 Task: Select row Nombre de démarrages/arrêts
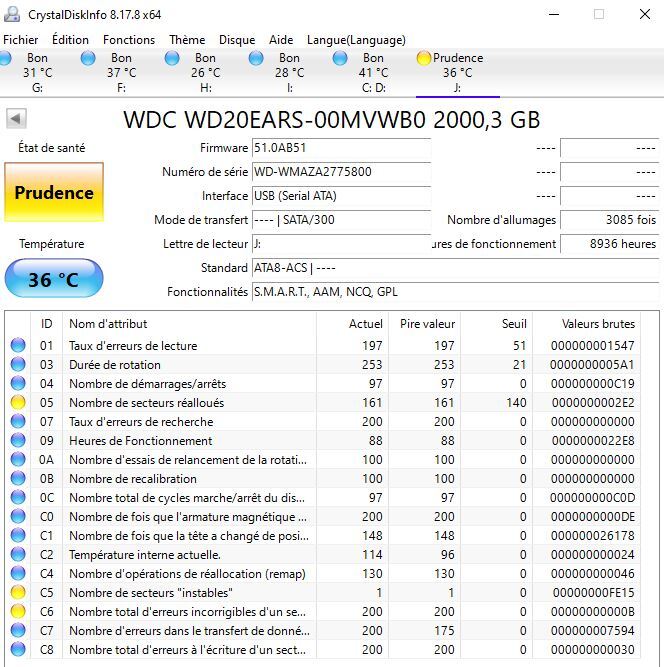click(322, 384)
